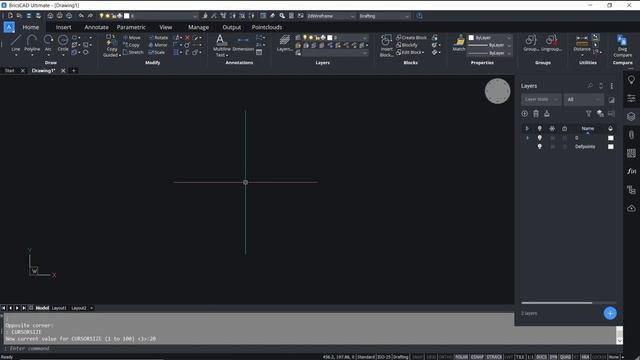
Task: Click the Ungroup tool
Action: (x=551, y=43)
